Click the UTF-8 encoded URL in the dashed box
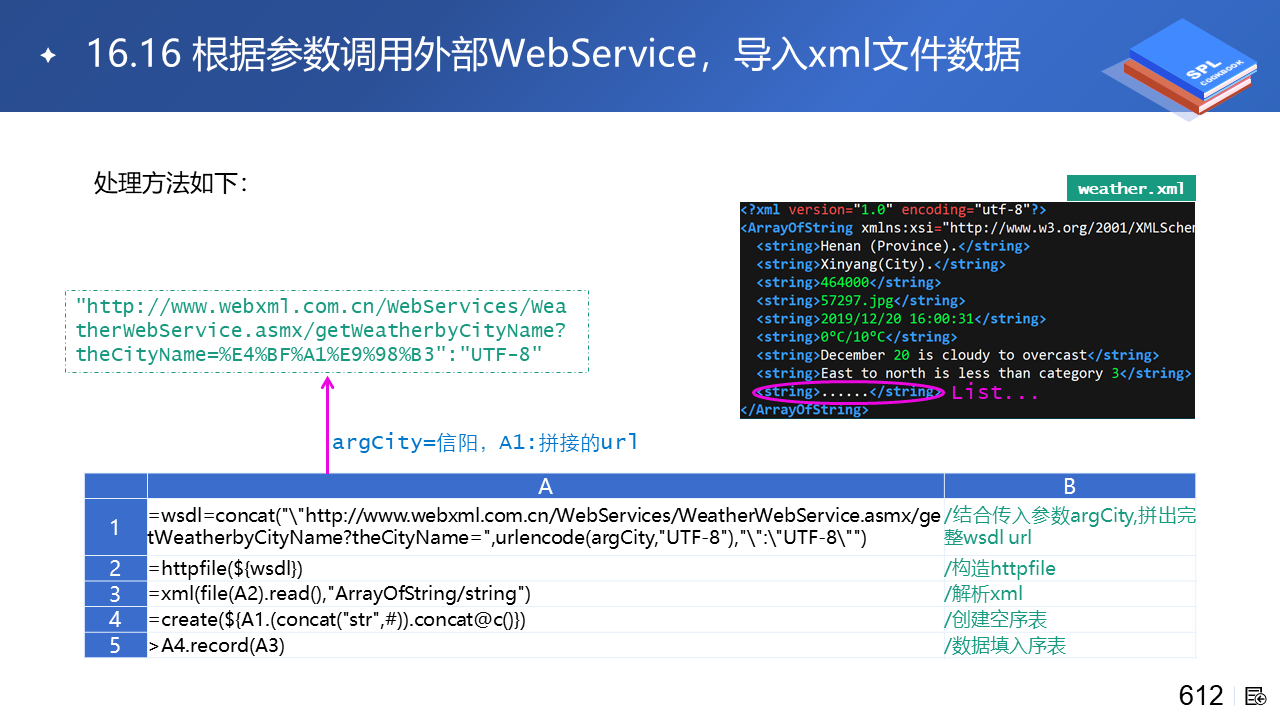 [x=327, y=331]
